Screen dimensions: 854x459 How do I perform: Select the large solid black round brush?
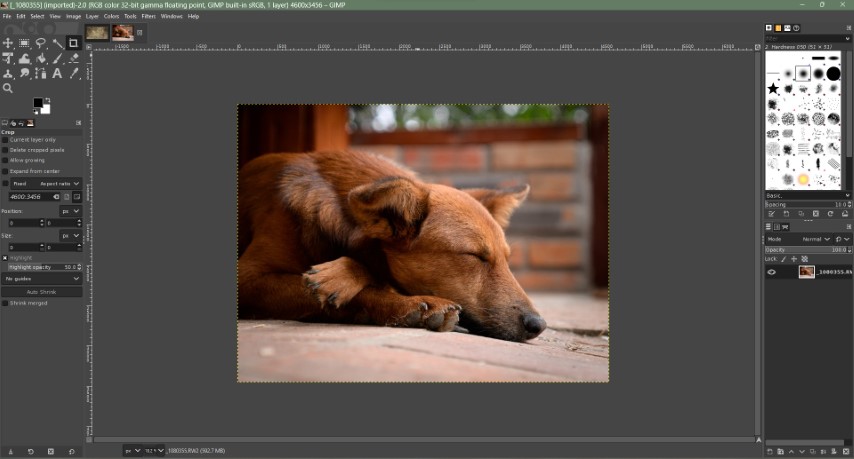[833, 73]
